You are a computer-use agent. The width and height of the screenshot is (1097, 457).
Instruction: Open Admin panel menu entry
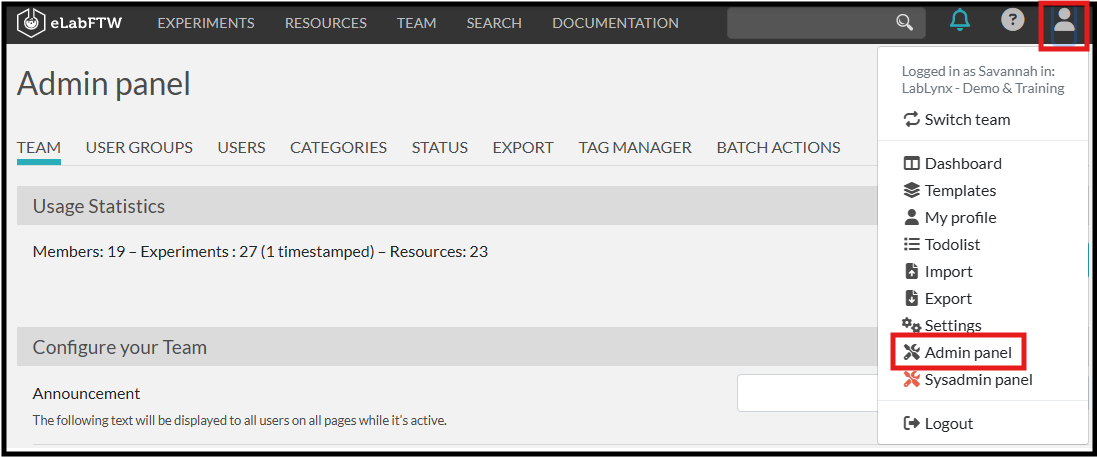(x=967, y=352)
